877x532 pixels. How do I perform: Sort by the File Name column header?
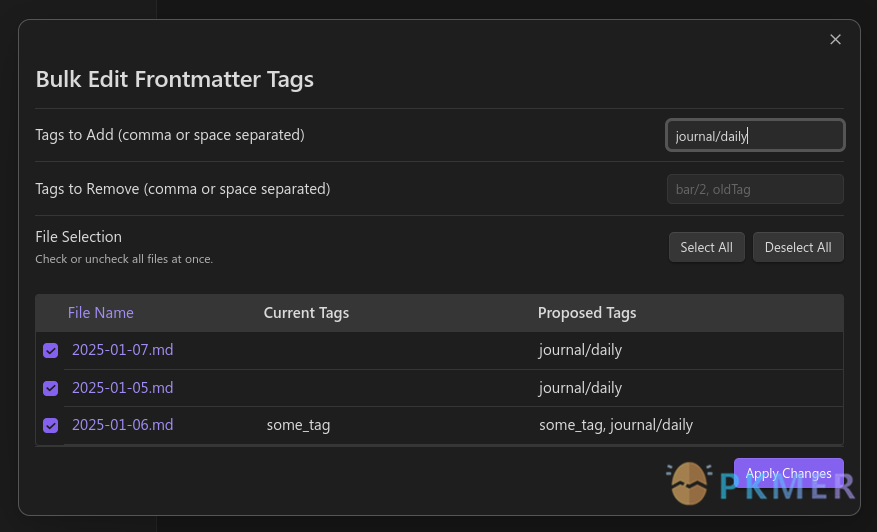tap(101, 313)
